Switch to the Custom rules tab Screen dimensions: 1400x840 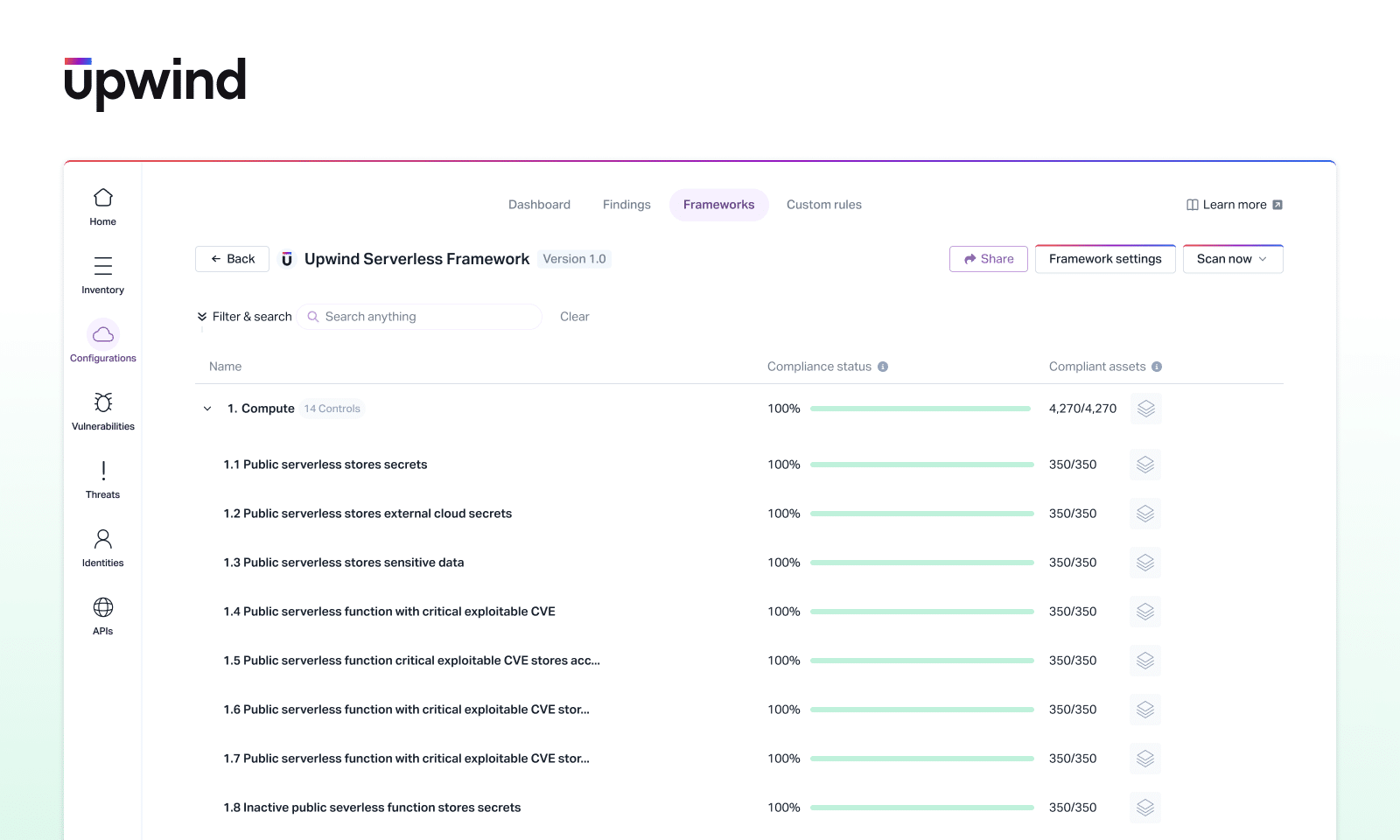point(823,205)
